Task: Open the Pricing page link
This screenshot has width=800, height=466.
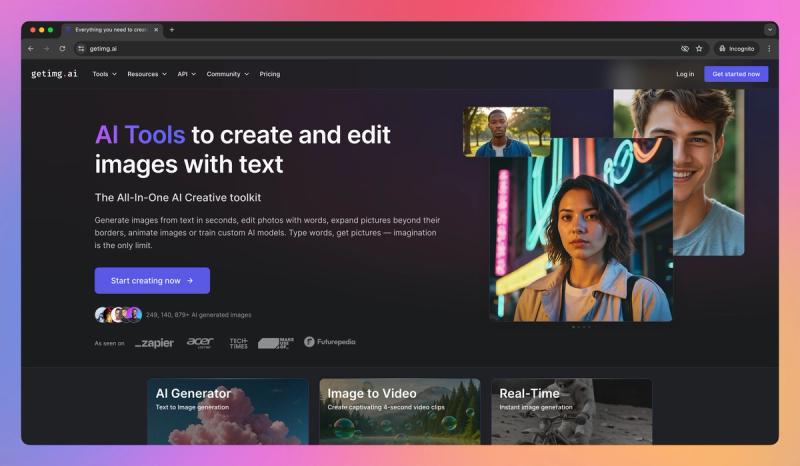Action: click(269, 74)
